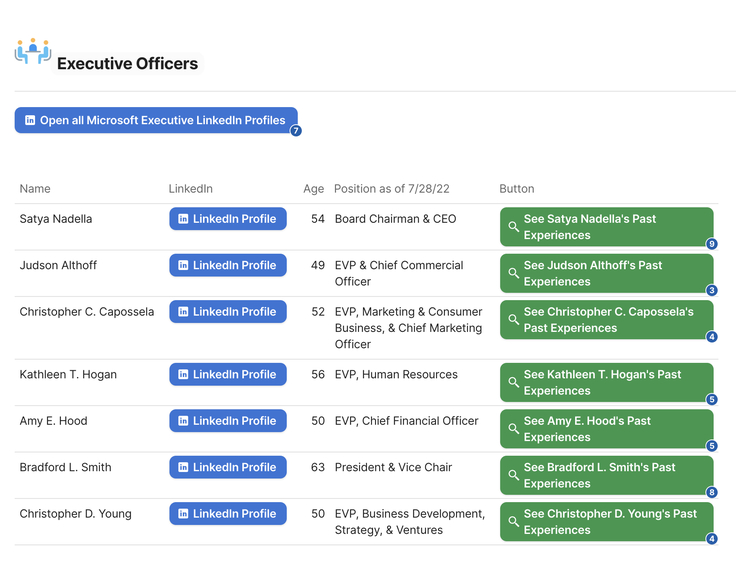Click age 49 in Judson Althoff's row
Screen dimensions: 736x573
(318, 265)
